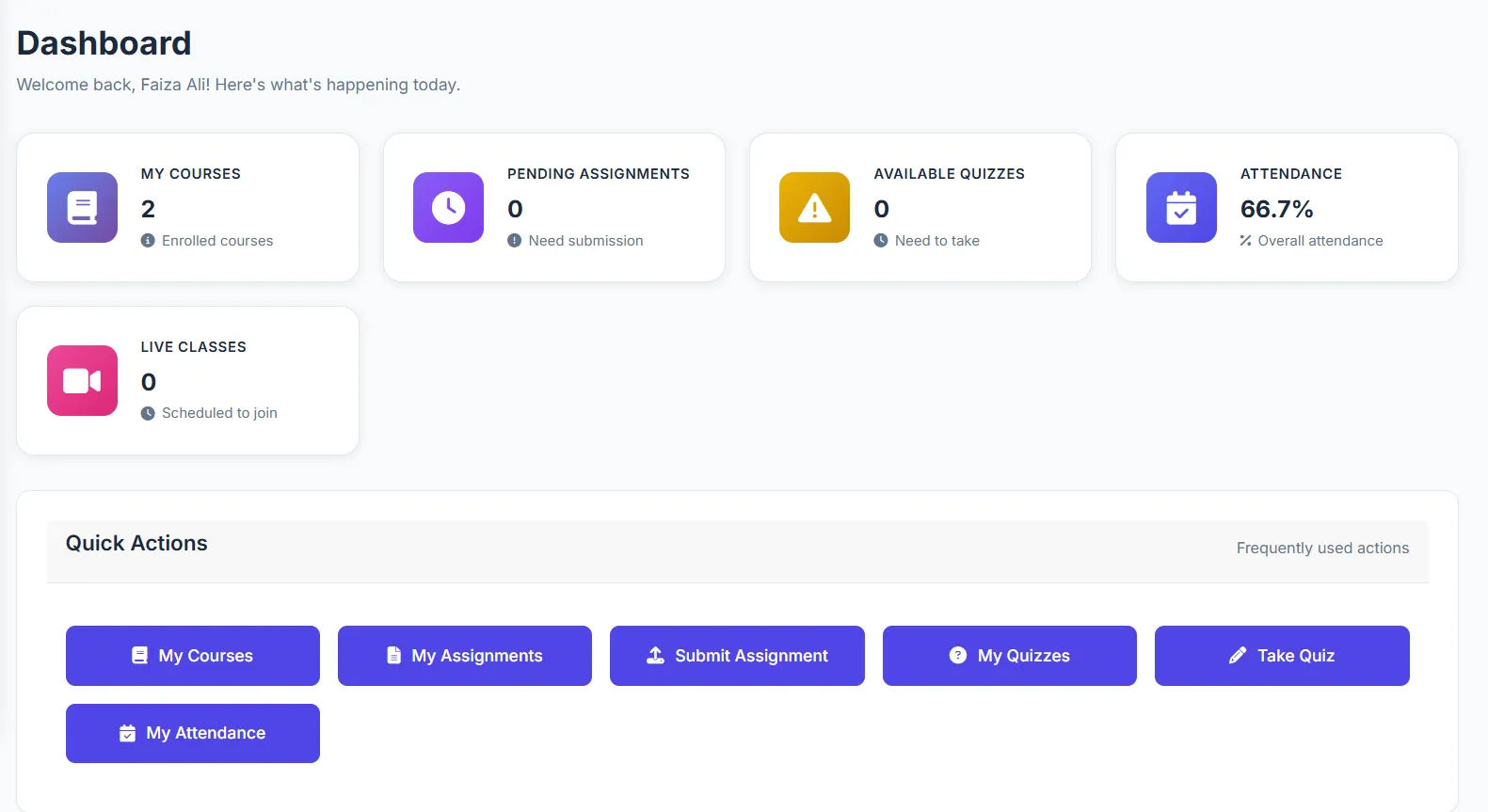
Task: Click the Live Classes card heading
Action: tap(193, 347)
